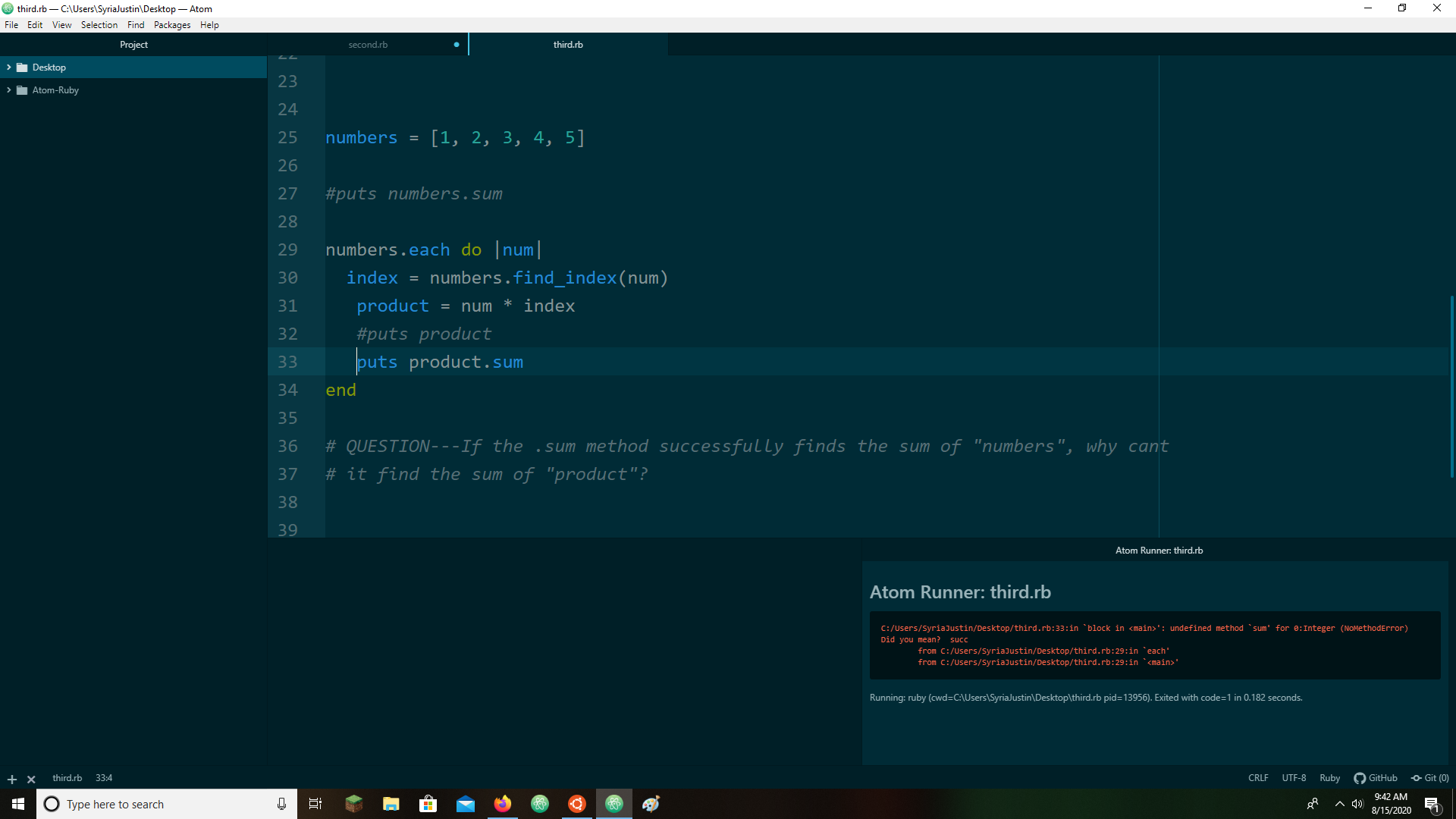Click the X icon in the status bar
Screen dimensions: 1456x819
tap(31, 779)
